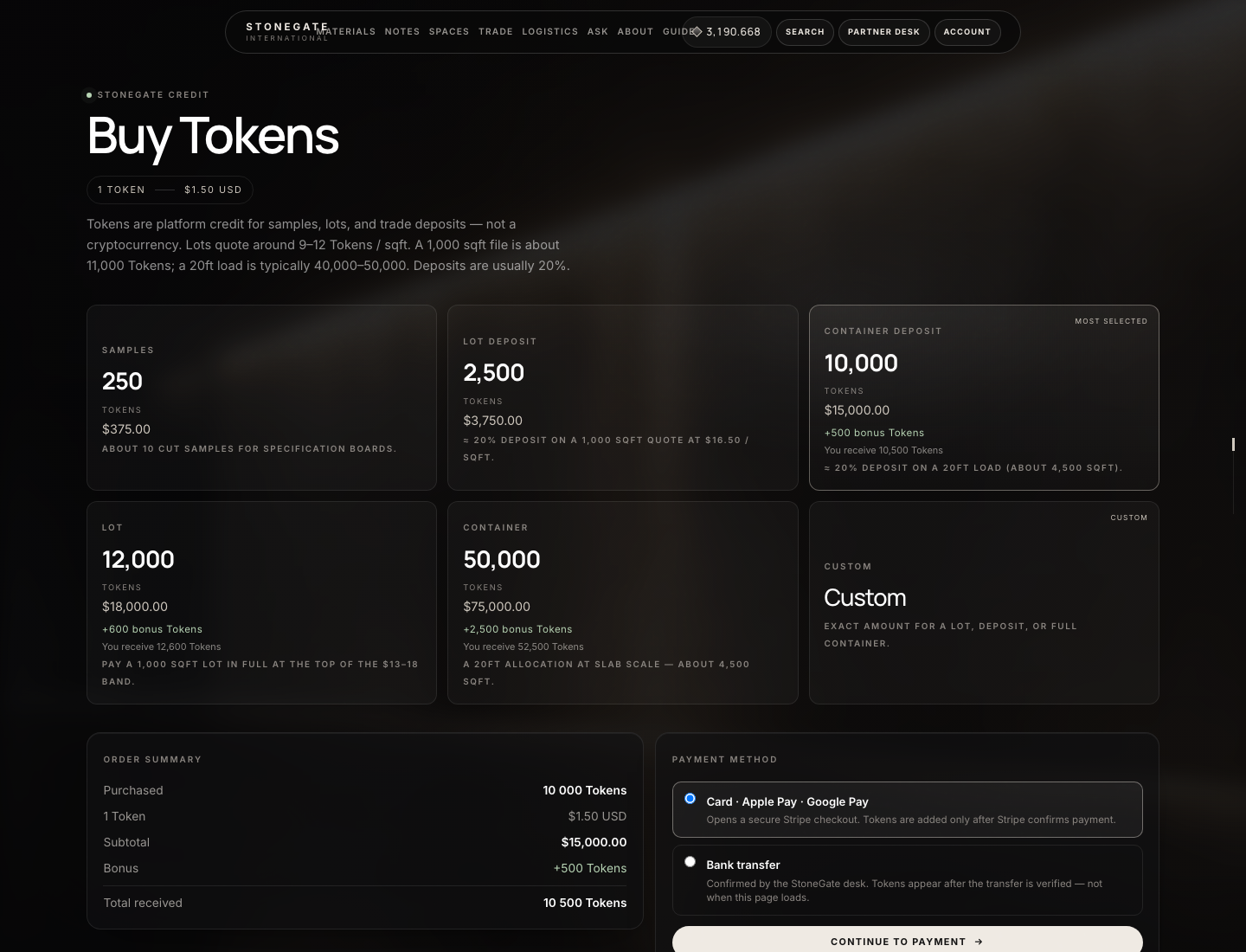This screenshot has height=952, width=1246.
Task: Click the Search button in header
Action: click(x=805, y=32)
